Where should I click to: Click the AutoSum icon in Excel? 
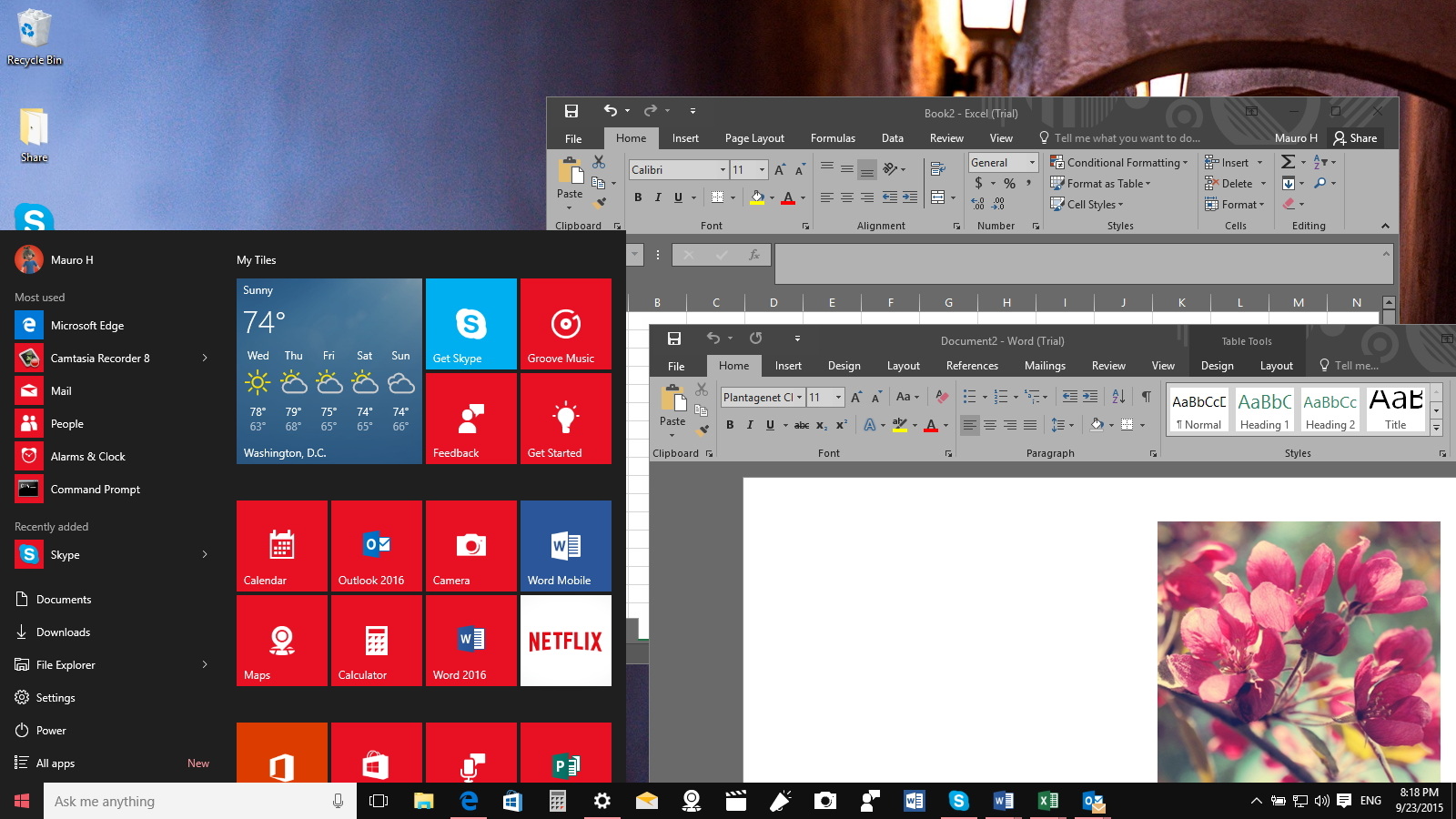click(1288, 162)
